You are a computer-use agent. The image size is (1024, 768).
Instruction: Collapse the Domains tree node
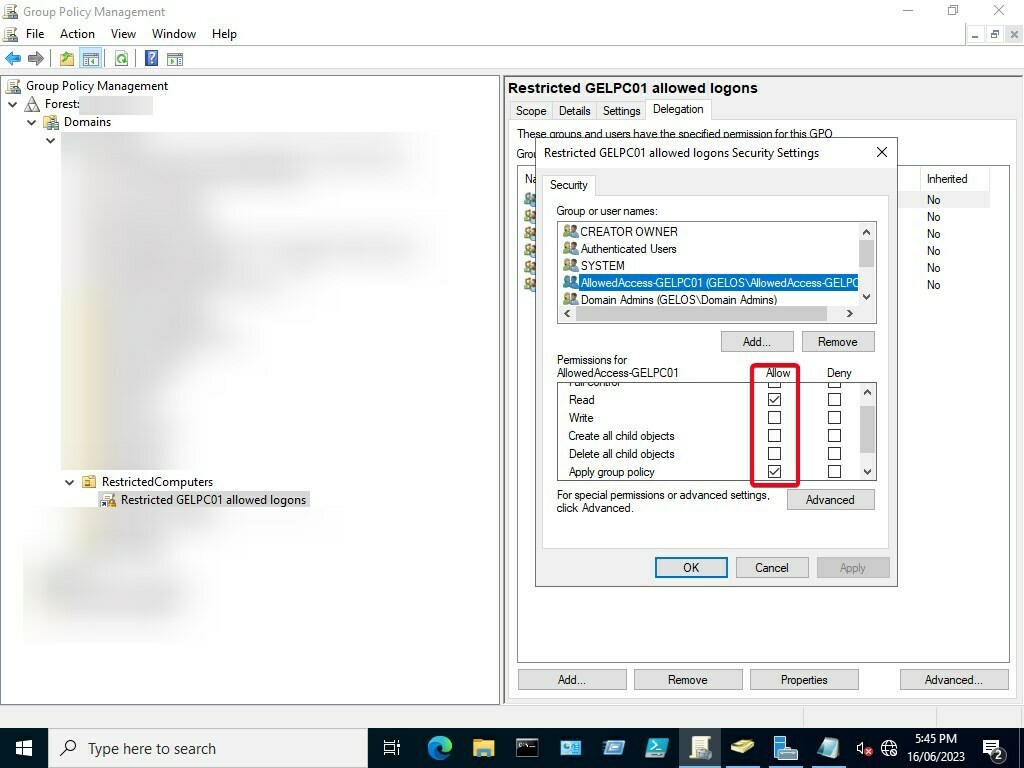click(32, 122)
